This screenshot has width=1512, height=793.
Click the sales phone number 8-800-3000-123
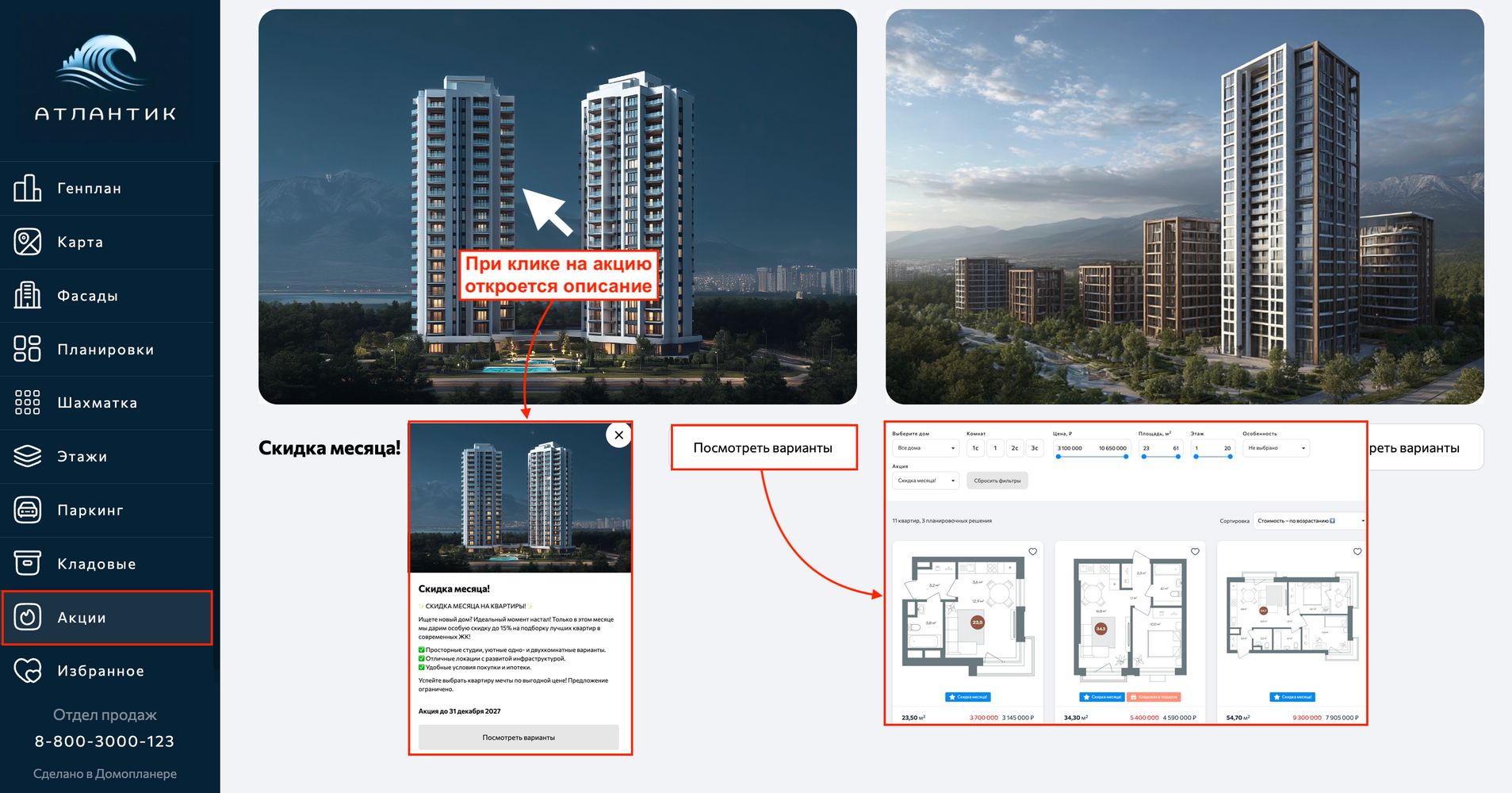coord(105,741)
